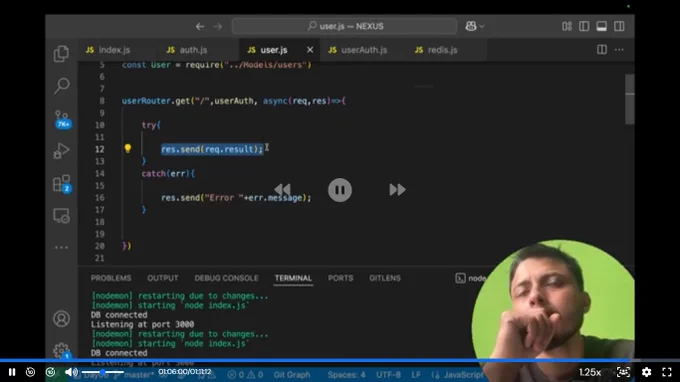Open the Copilot dropdown chevron

pyautogui.click(x=481, y=26)
